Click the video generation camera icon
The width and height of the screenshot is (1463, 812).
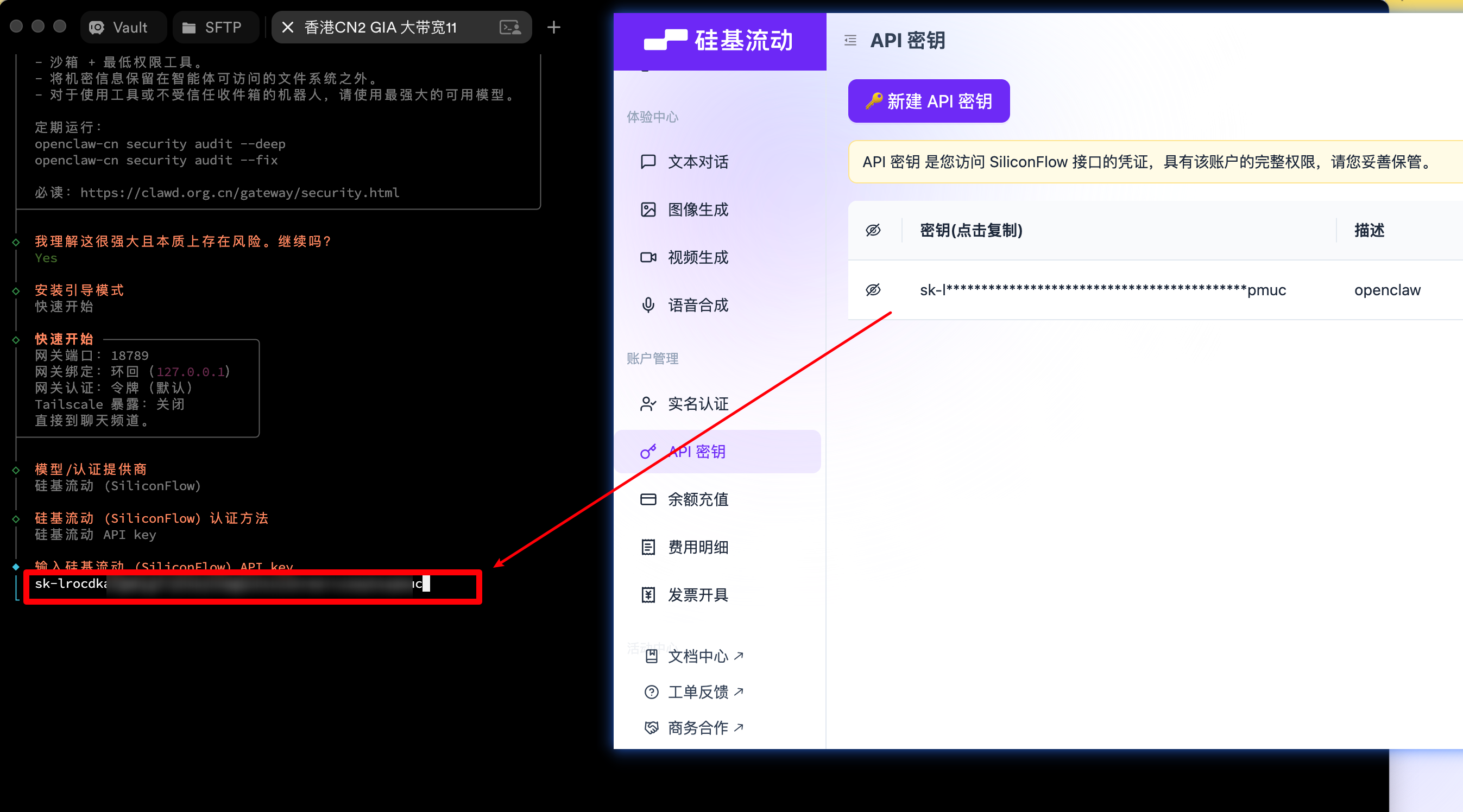click(648, 257)
